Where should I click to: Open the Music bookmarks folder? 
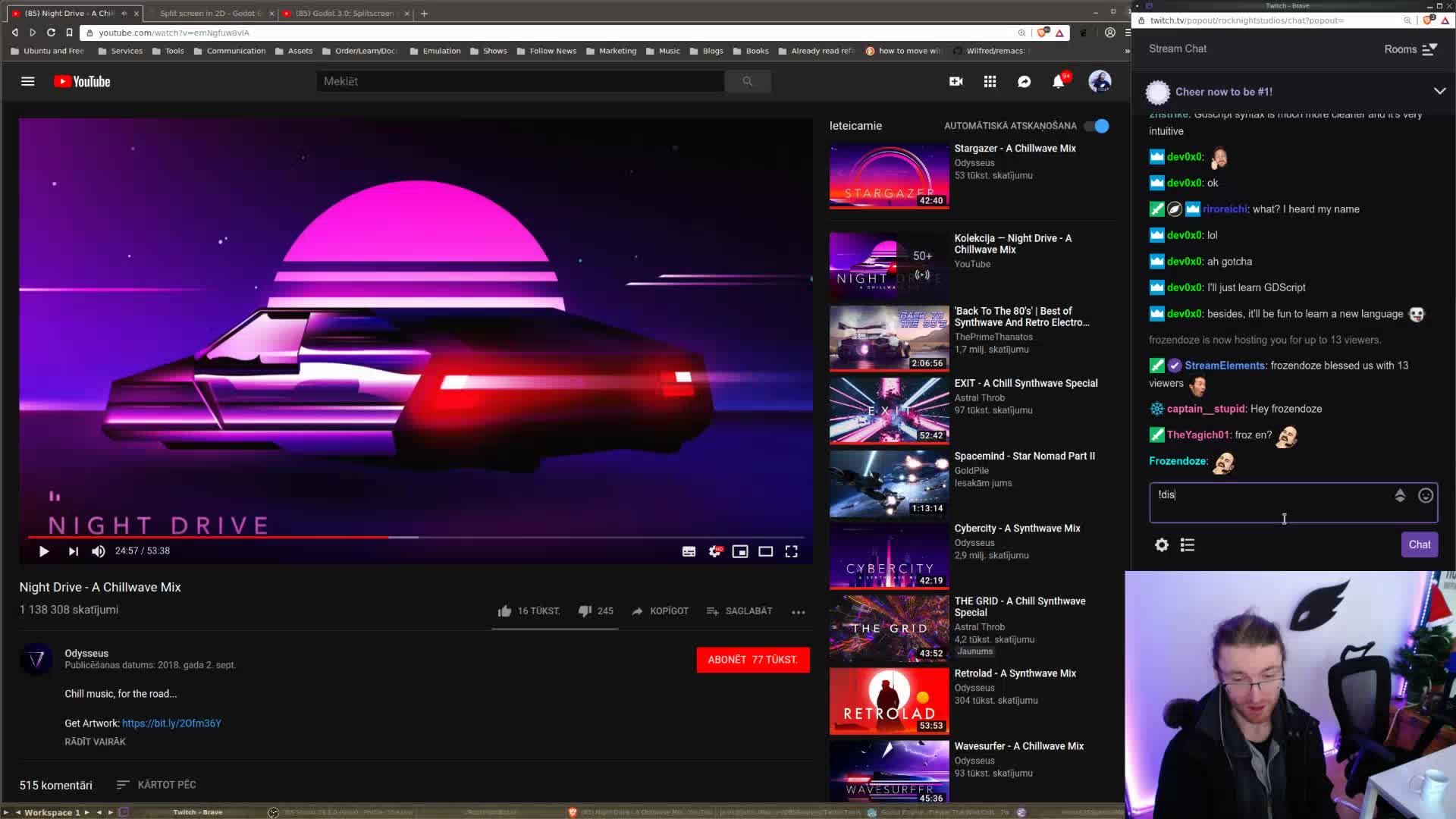pos(663,51)
